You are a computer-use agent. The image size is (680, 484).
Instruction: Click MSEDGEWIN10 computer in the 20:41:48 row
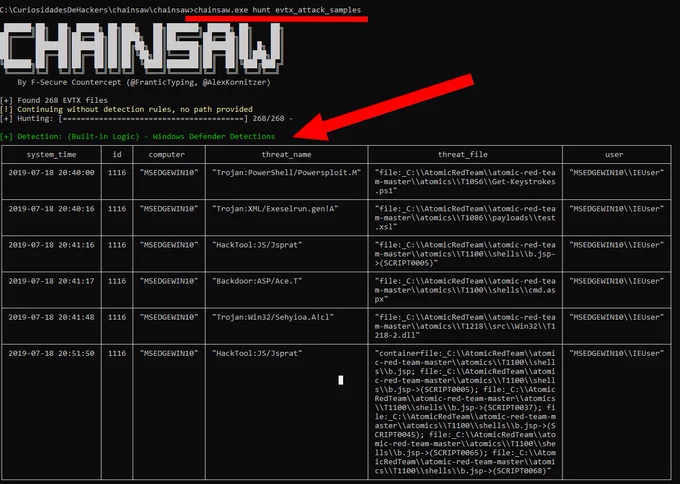[x=169, y=317]
